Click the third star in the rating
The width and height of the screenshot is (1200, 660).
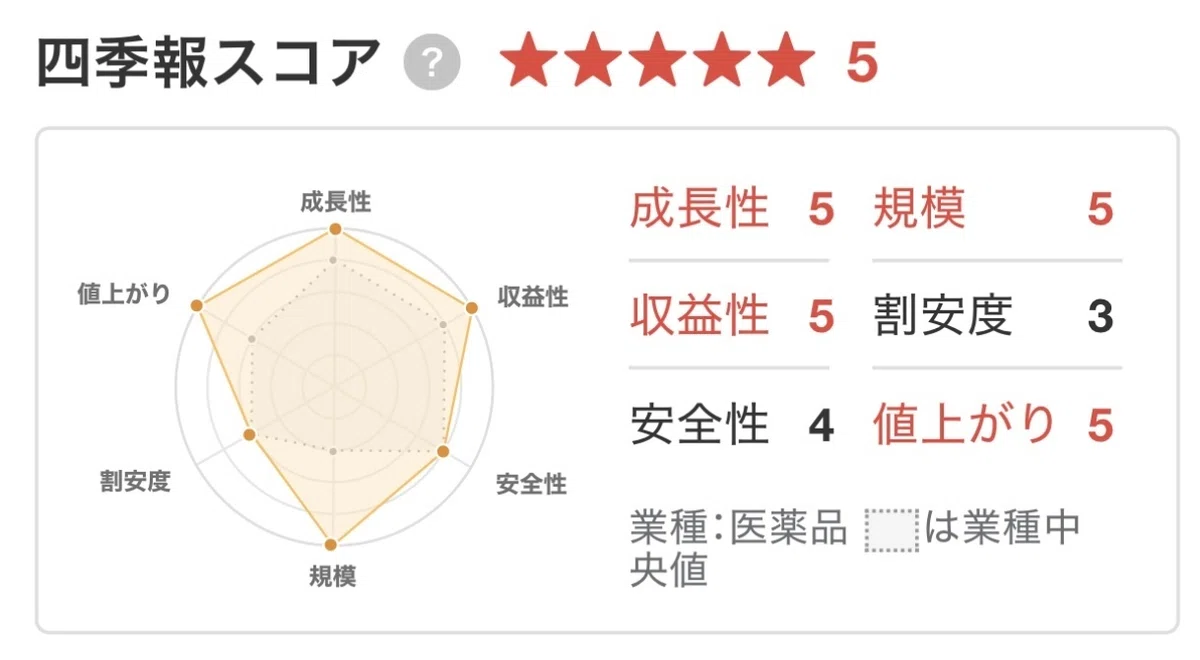tap(656, 63)
